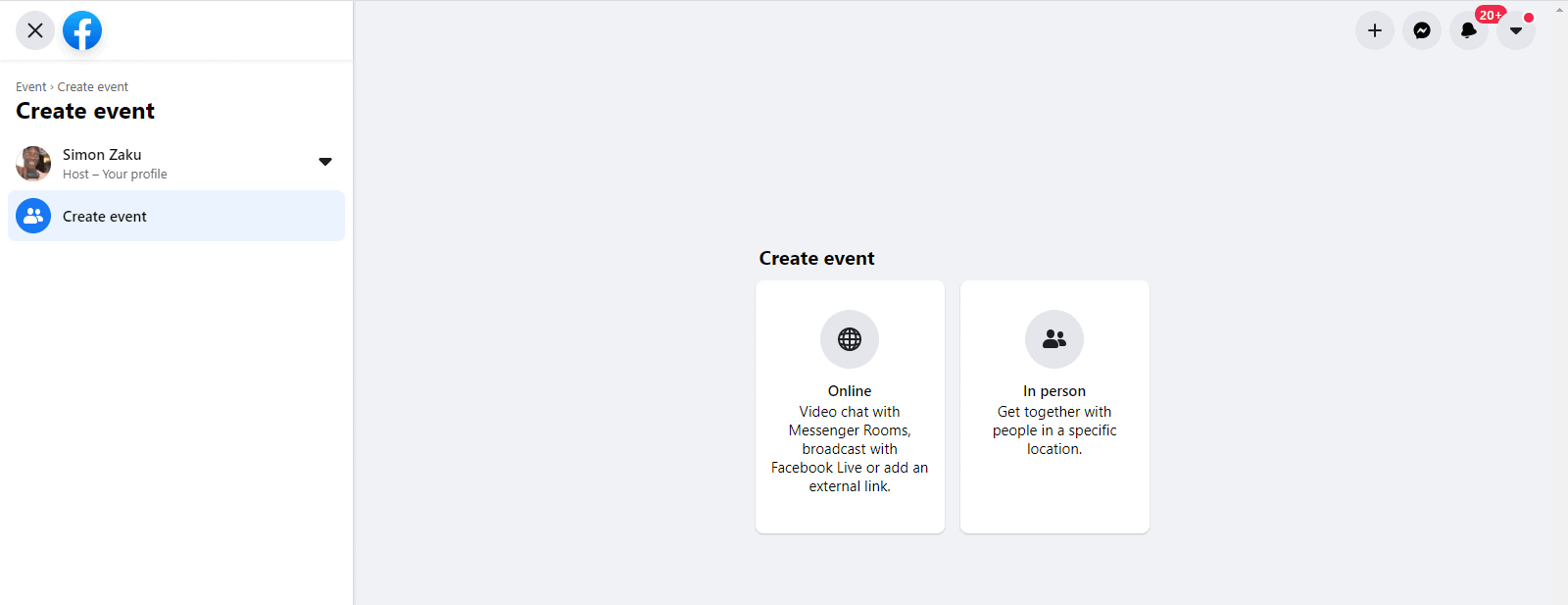Image resolution: width=1568 pixels, height=605 pixels.
Task: Choose the In person event title
Action: [1054, 391]
